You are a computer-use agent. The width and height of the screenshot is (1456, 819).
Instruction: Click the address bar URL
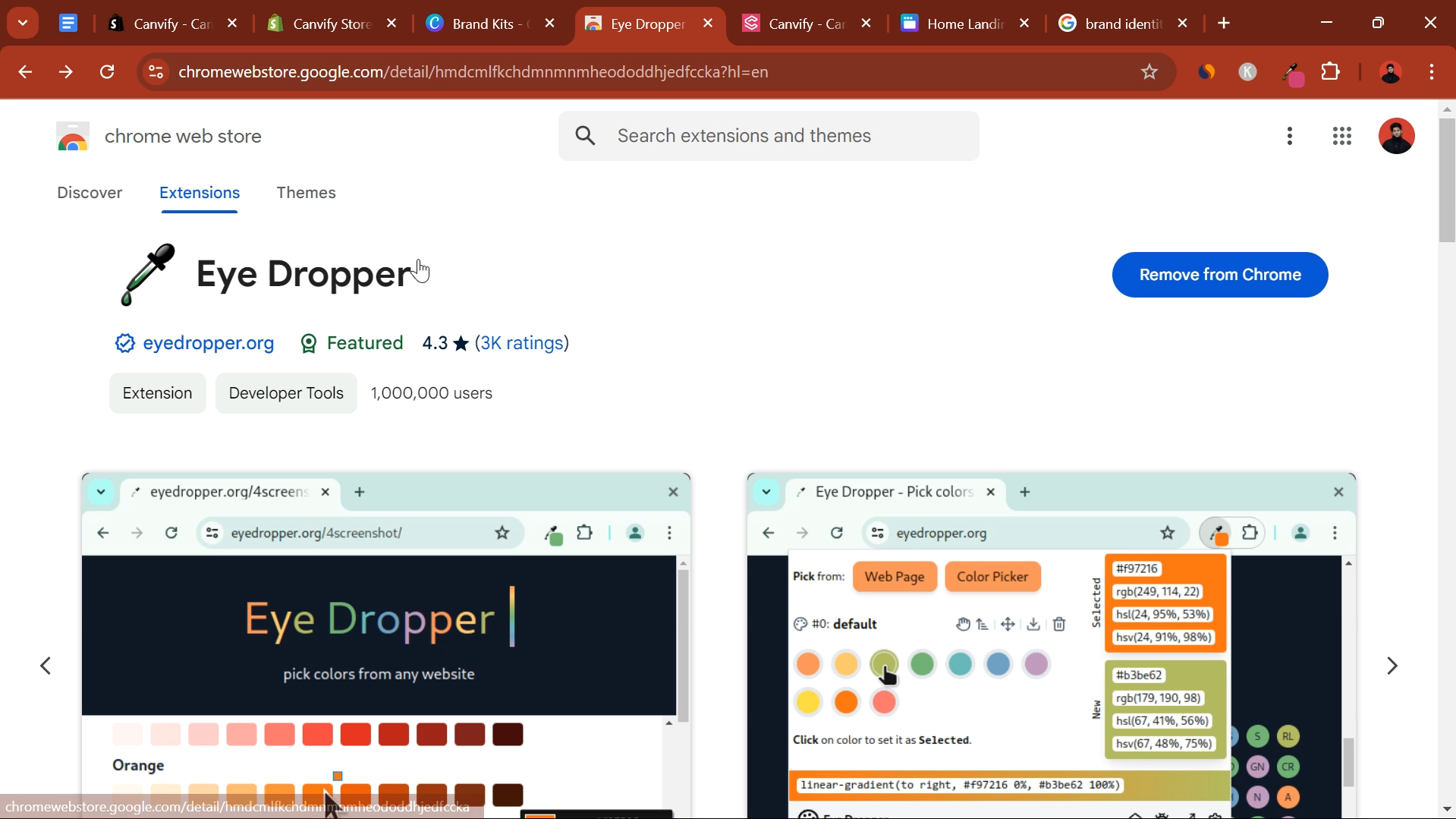(473, 72)
